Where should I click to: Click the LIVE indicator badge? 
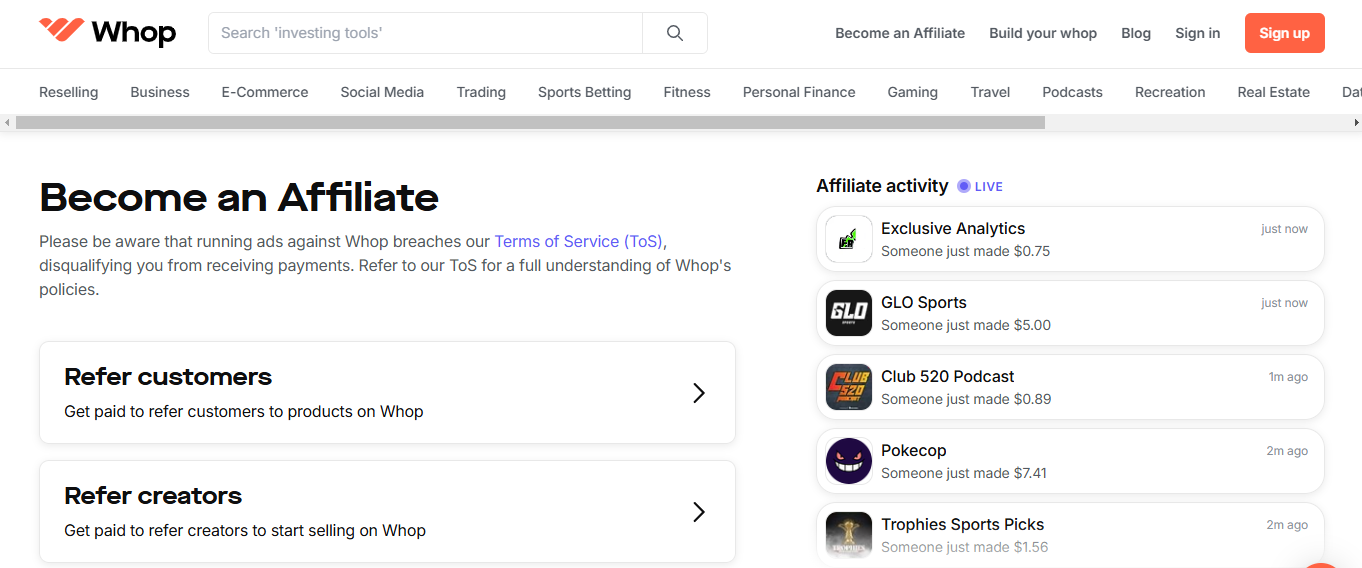click(x=980, y=186)
